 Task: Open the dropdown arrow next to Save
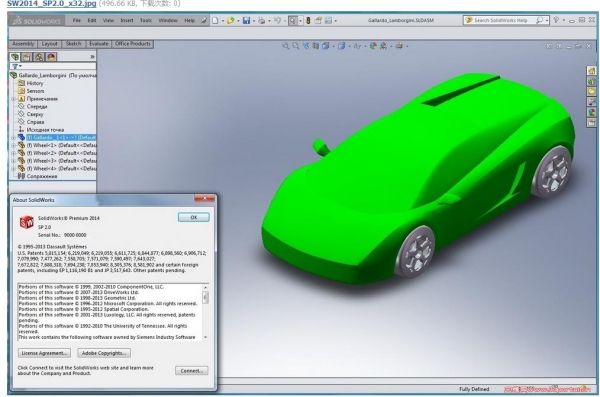pos(253,21)
